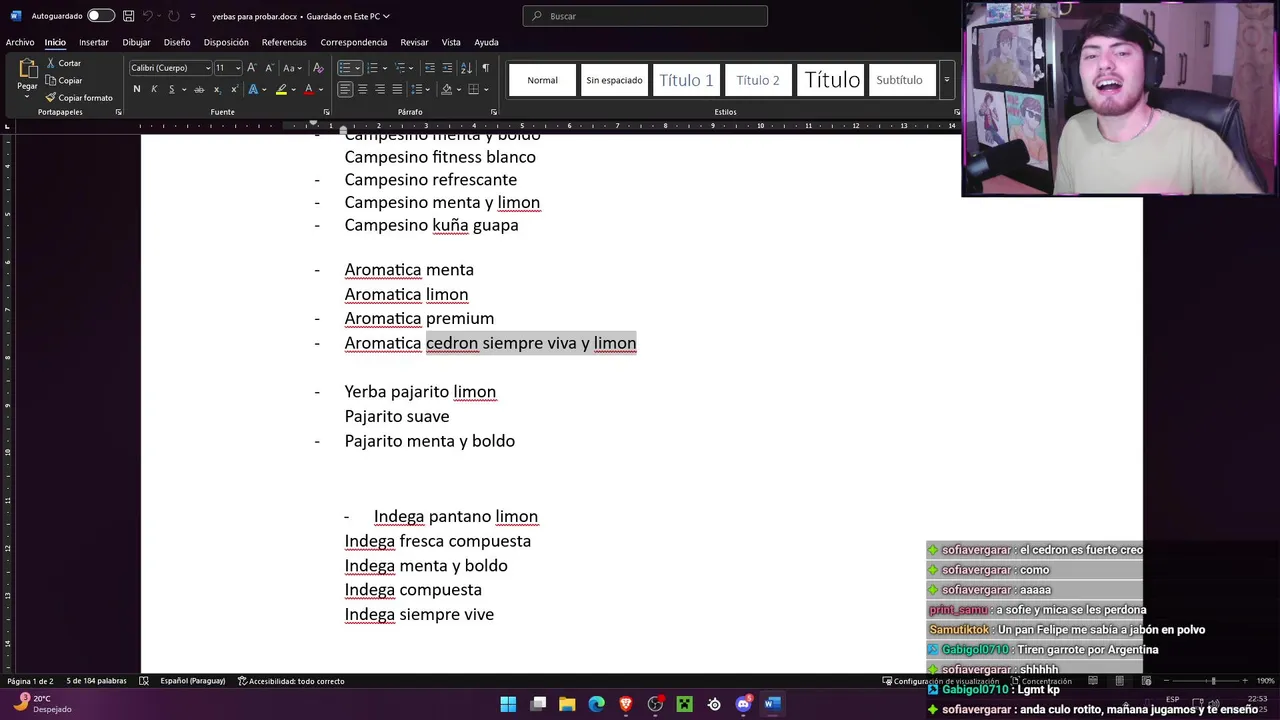Toggle italic with the K button
The width and height of the screenshot is (1280, 720).
click(x=154, y=89)
